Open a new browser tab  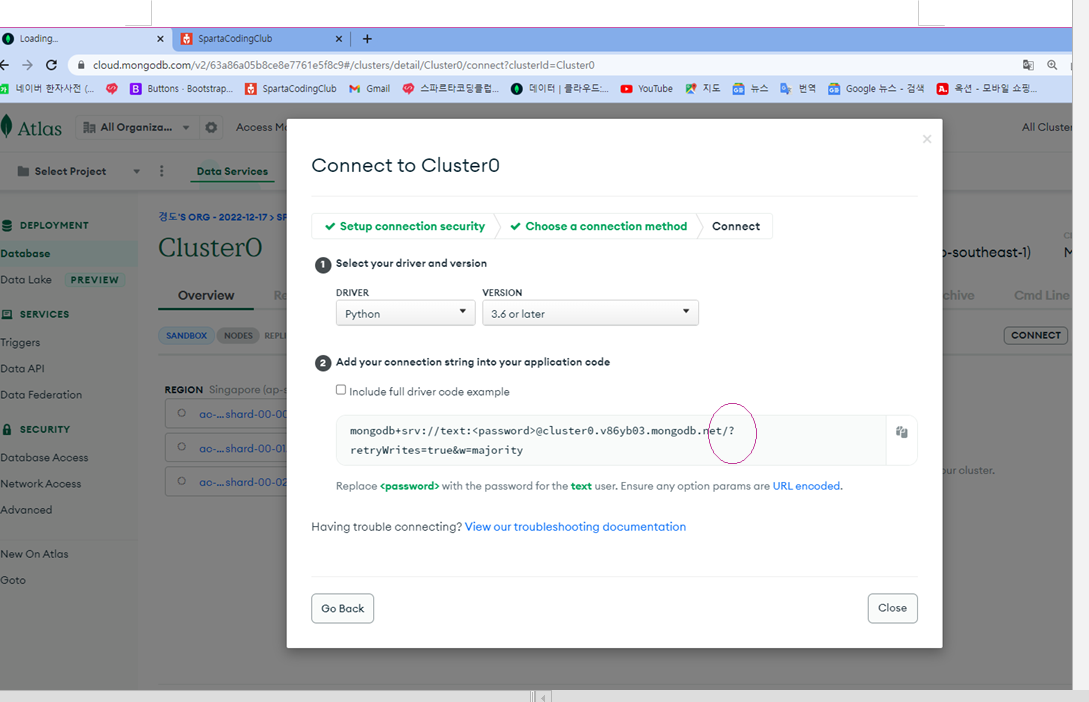point(367,39)
